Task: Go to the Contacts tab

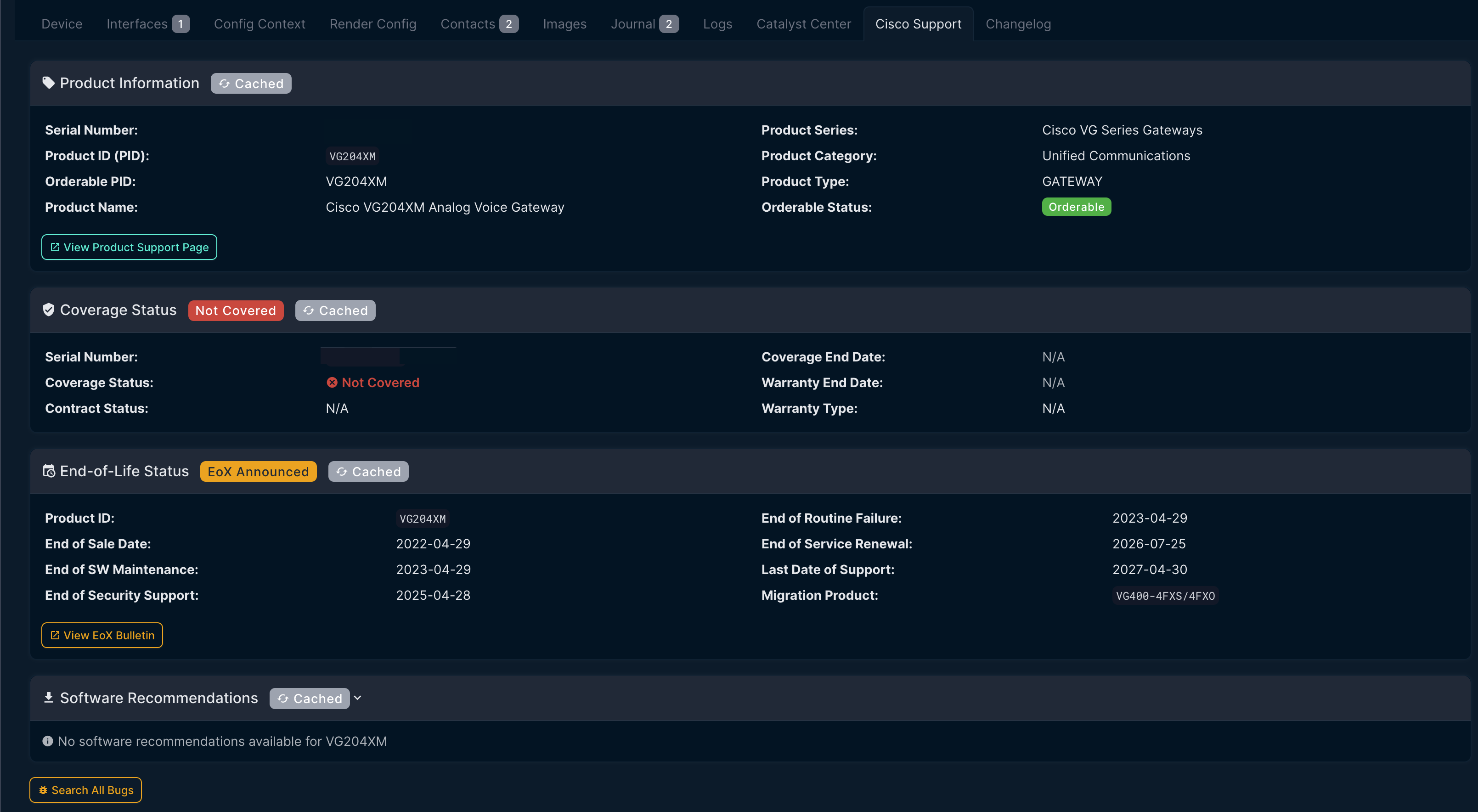Action: click(480, 24)
